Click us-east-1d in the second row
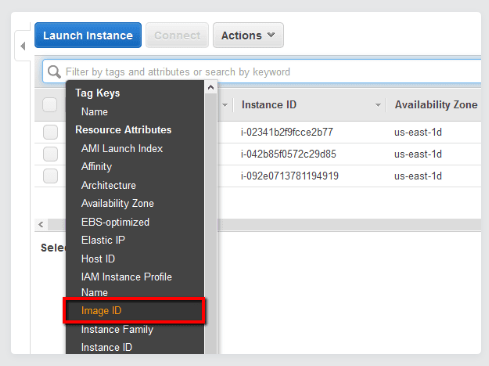 (x=418, y=154)
